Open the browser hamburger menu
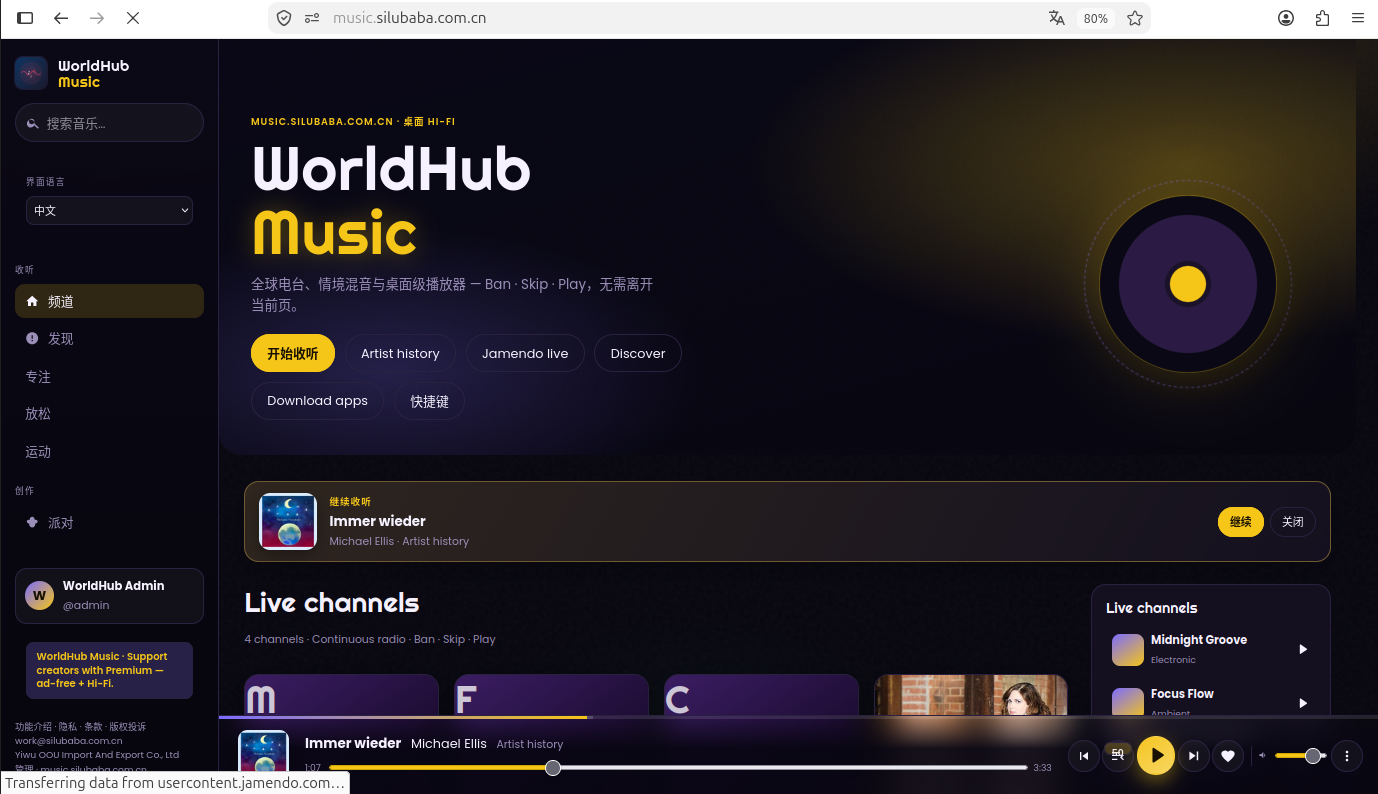This screenshot has width=1378, height=794. point(1357,18)
